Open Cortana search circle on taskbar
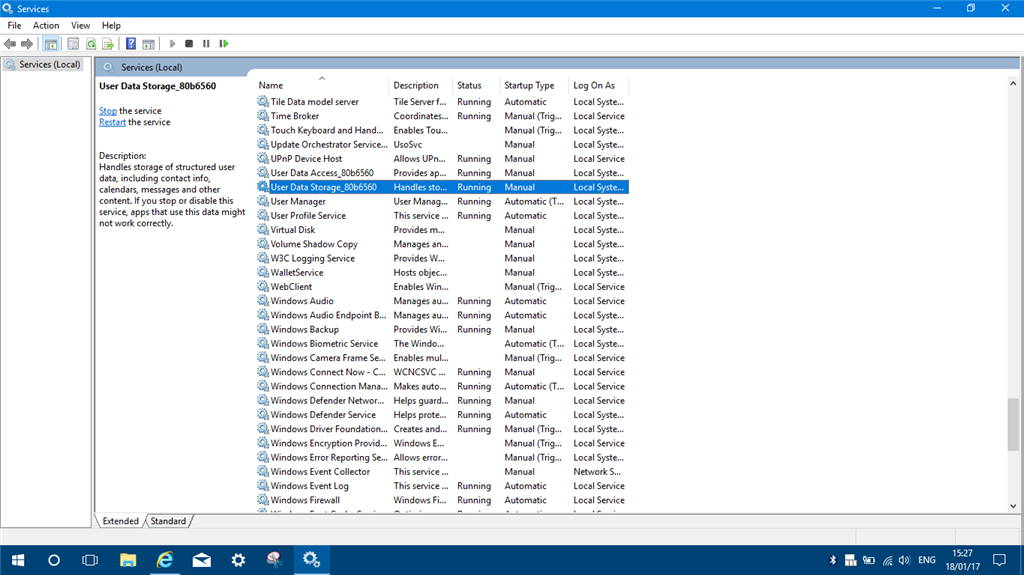This screenshot has height=575, width=1024. (x=54, y=561)
